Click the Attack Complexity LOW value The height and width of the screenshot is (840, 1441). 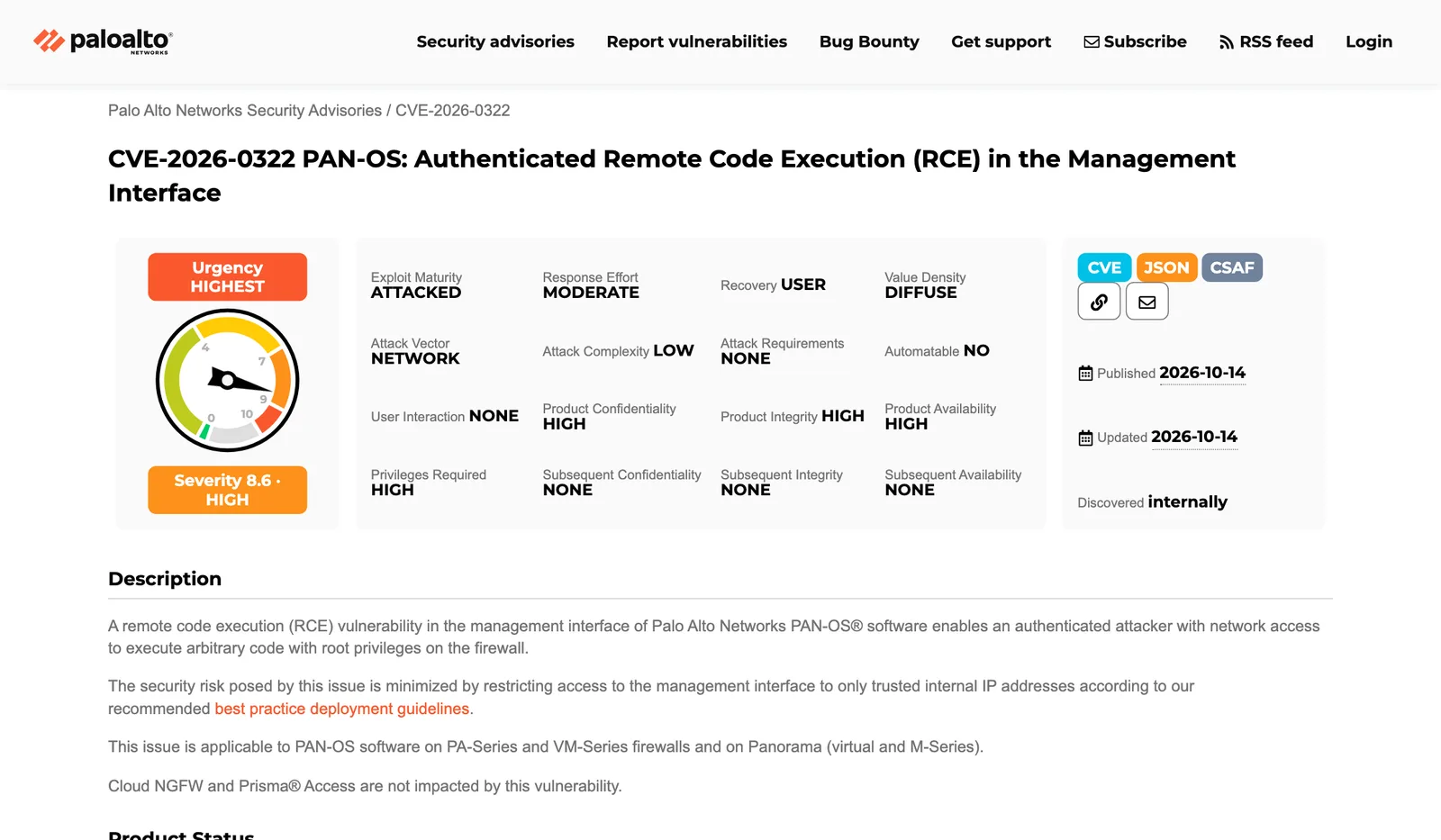tap(674, 350)
